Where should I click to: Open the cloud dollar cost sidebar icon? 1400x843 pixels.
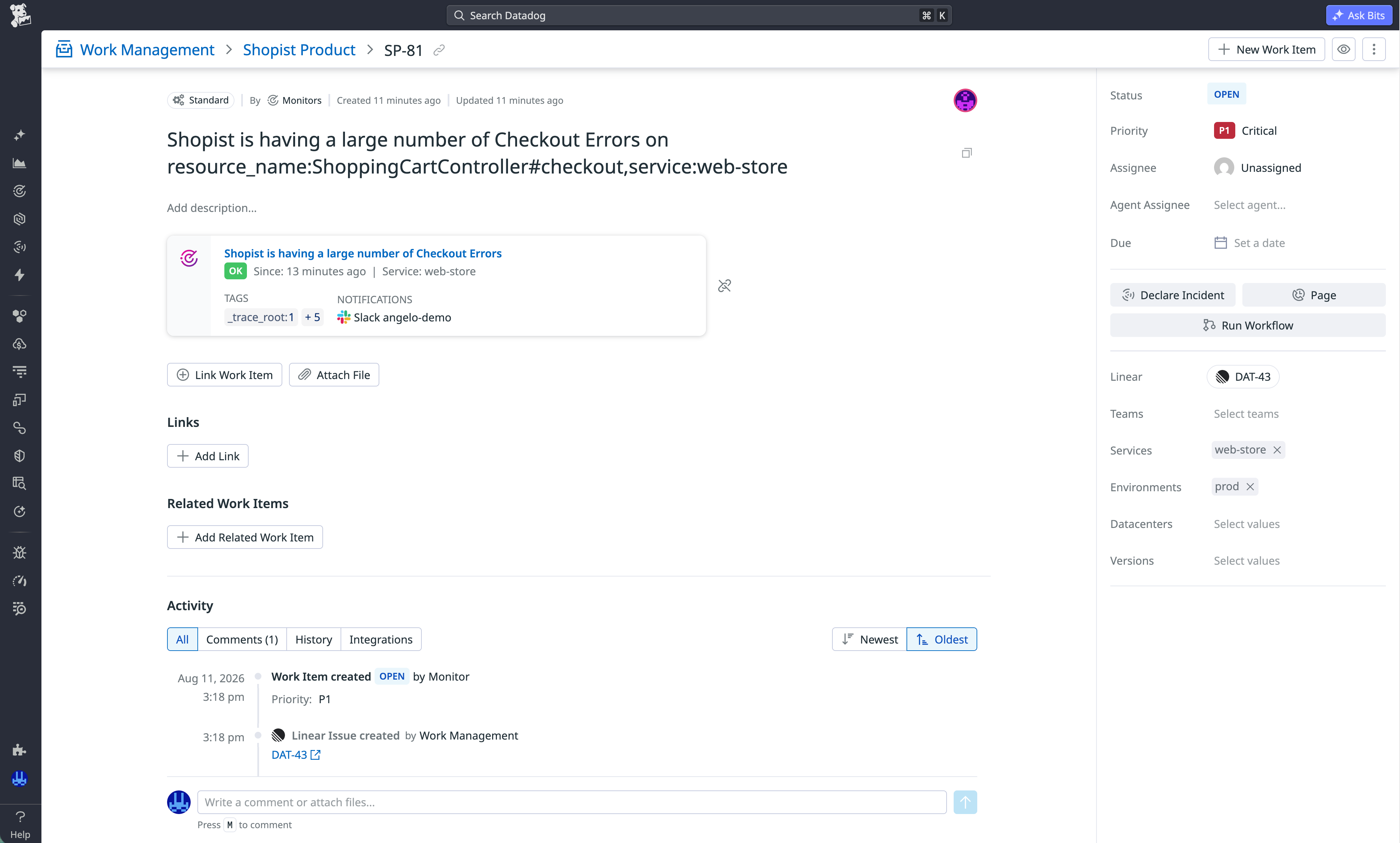(x=20, y=344)
